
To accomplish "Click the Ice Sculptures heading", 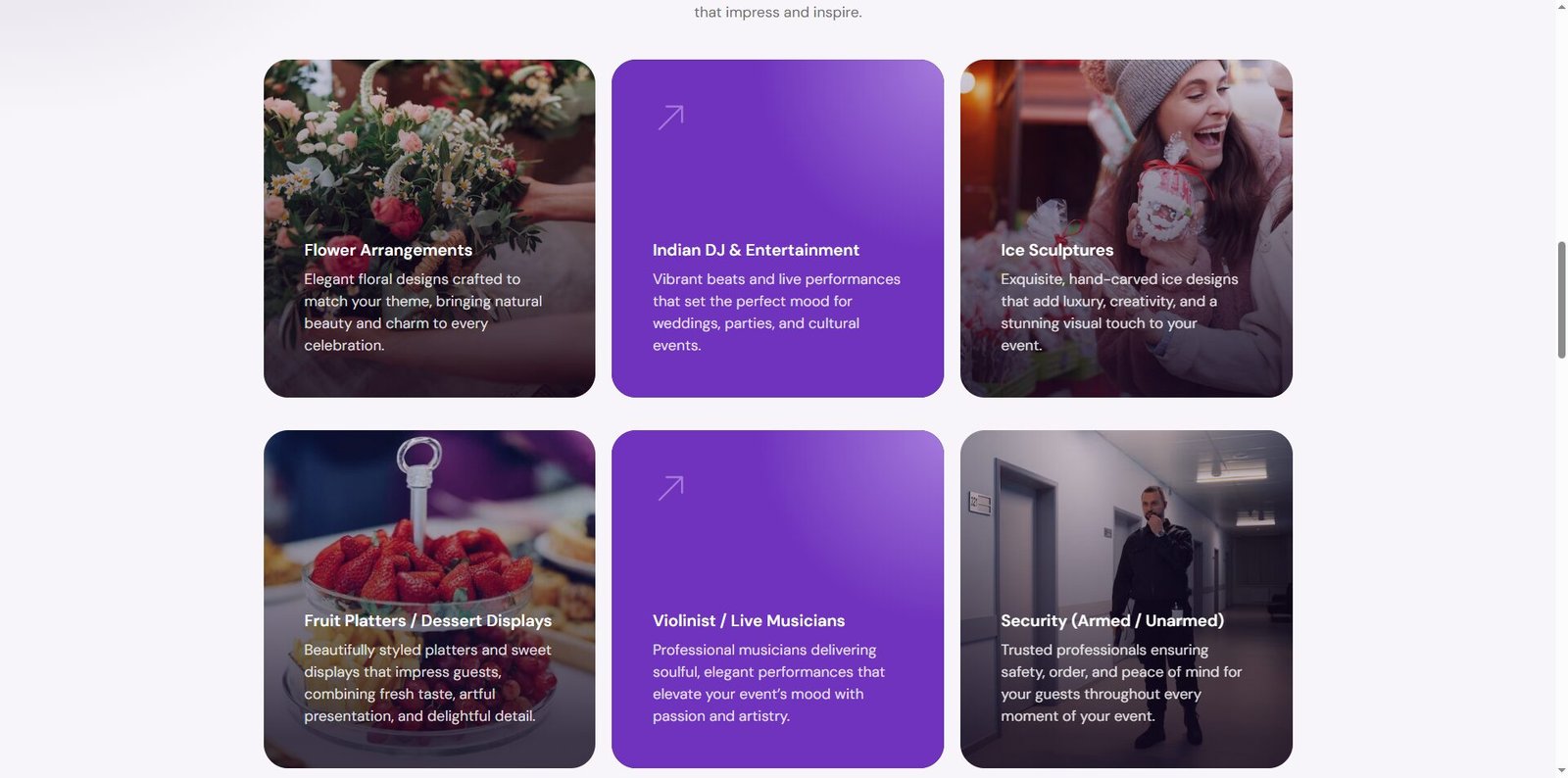I will pos(1056,250).
